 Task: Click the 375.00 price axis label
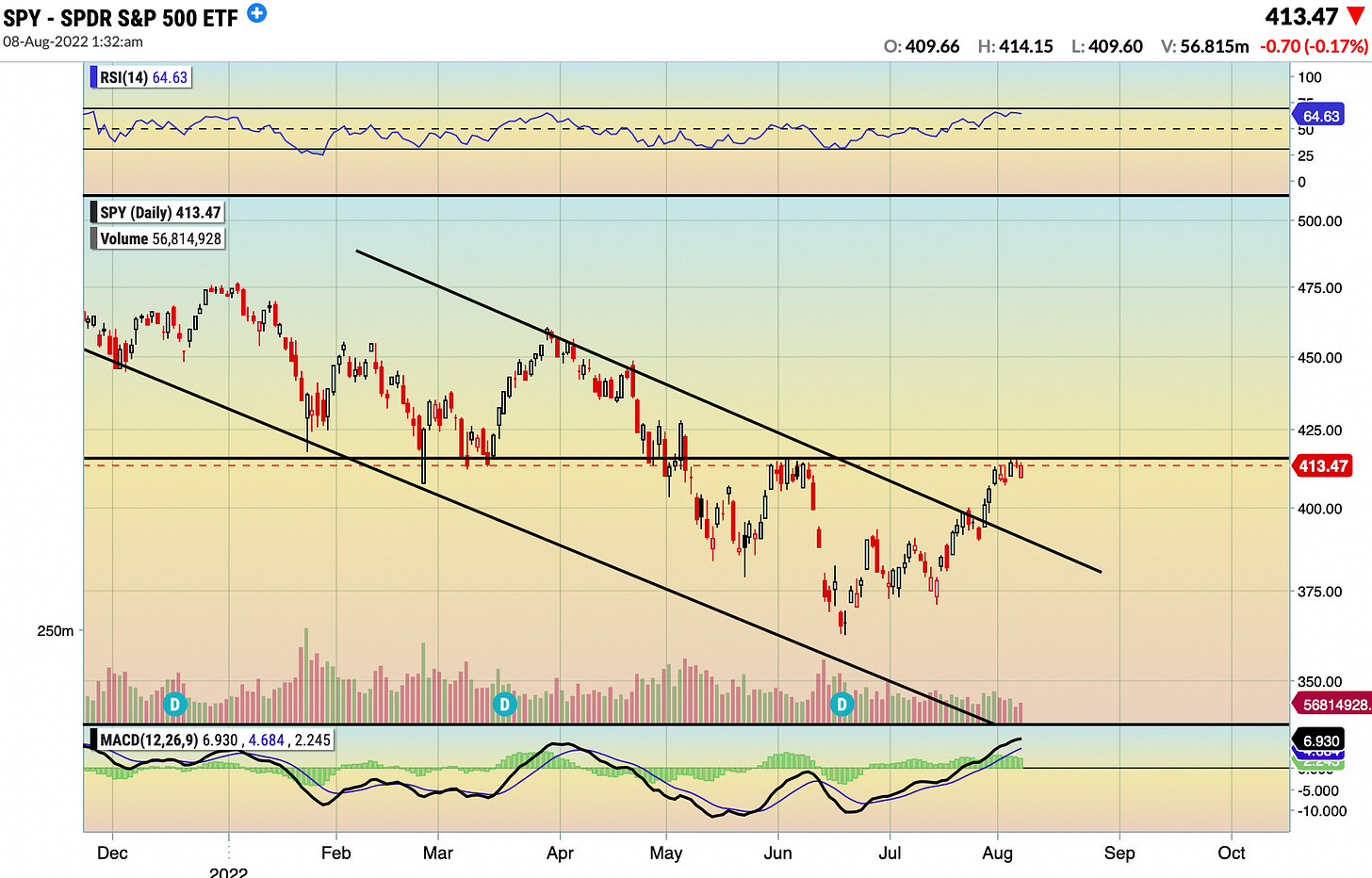[1320, 592]
